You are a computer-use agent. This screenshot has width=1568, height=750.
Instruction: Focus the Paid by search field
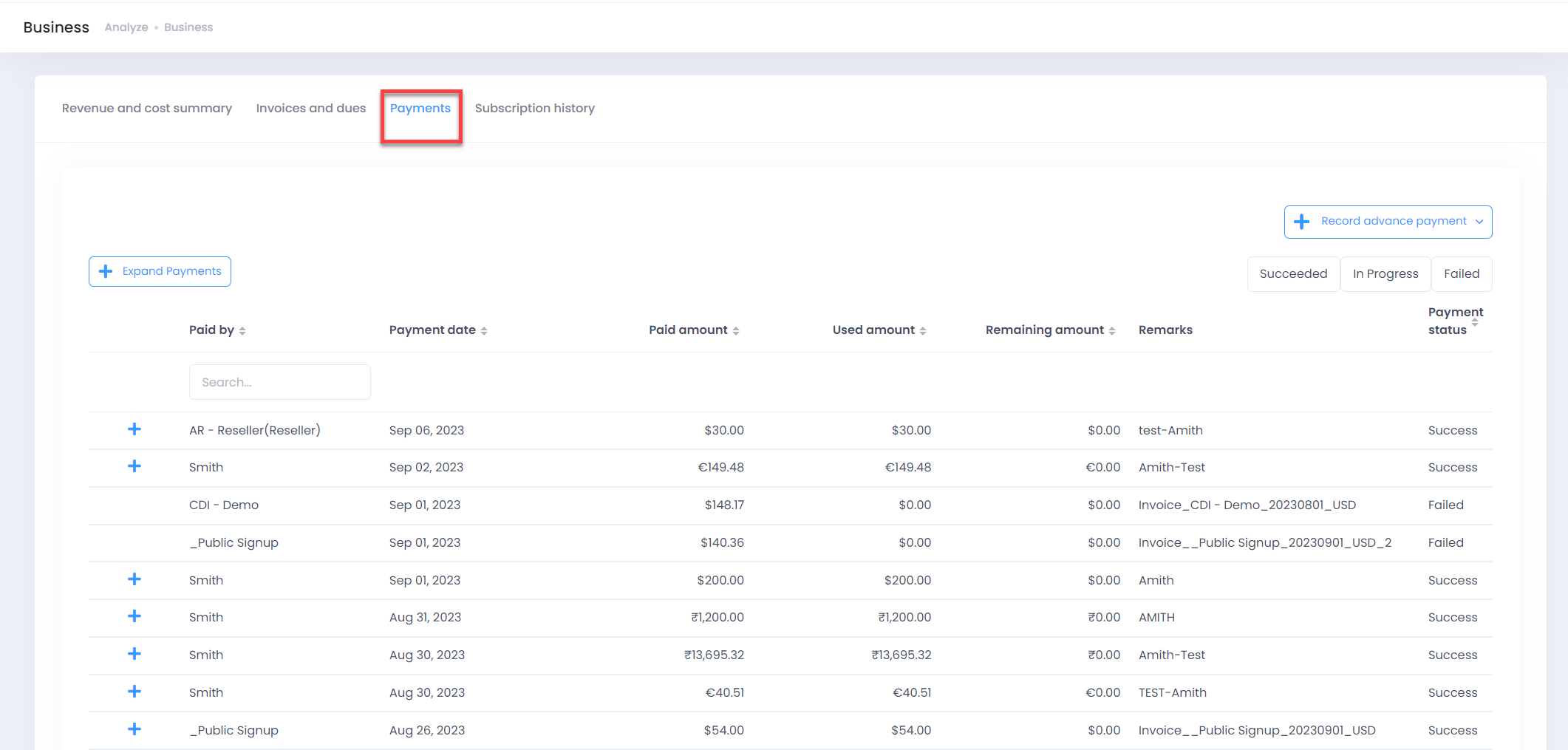[x=280, y=382]
